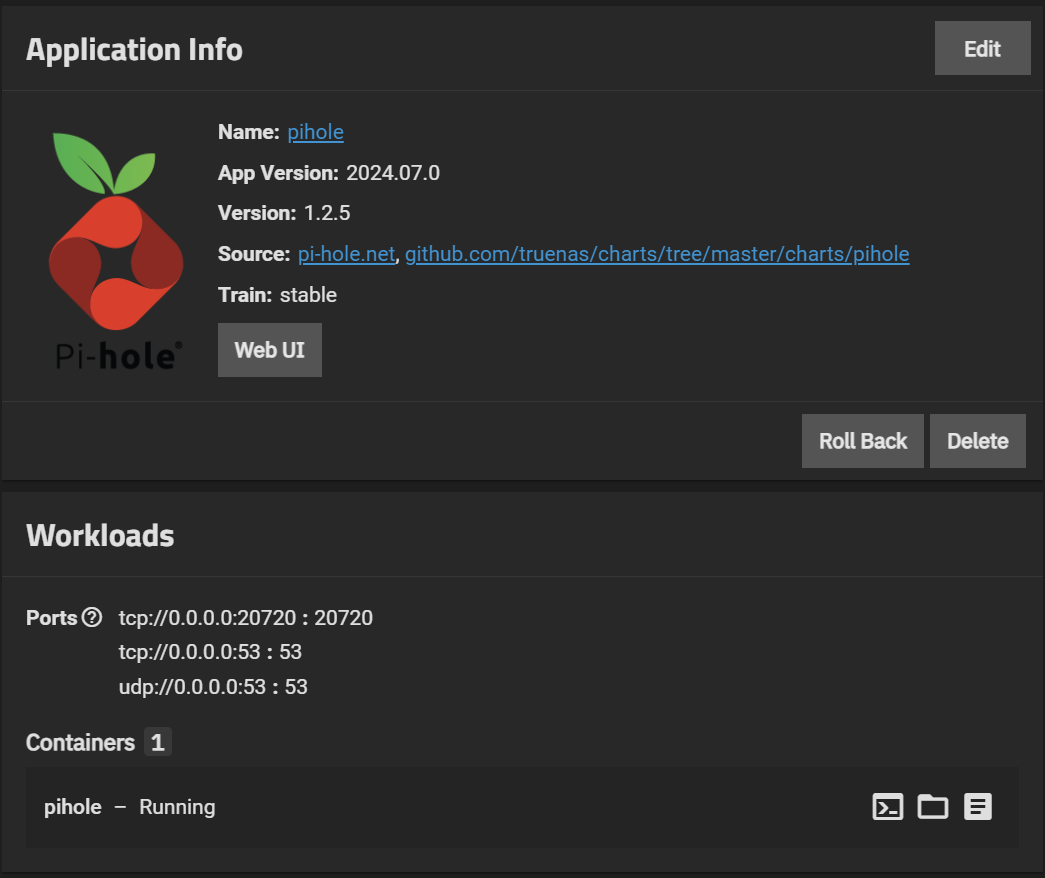Open the pihole container volume mounts folder icon

click(x=932, y=807)
